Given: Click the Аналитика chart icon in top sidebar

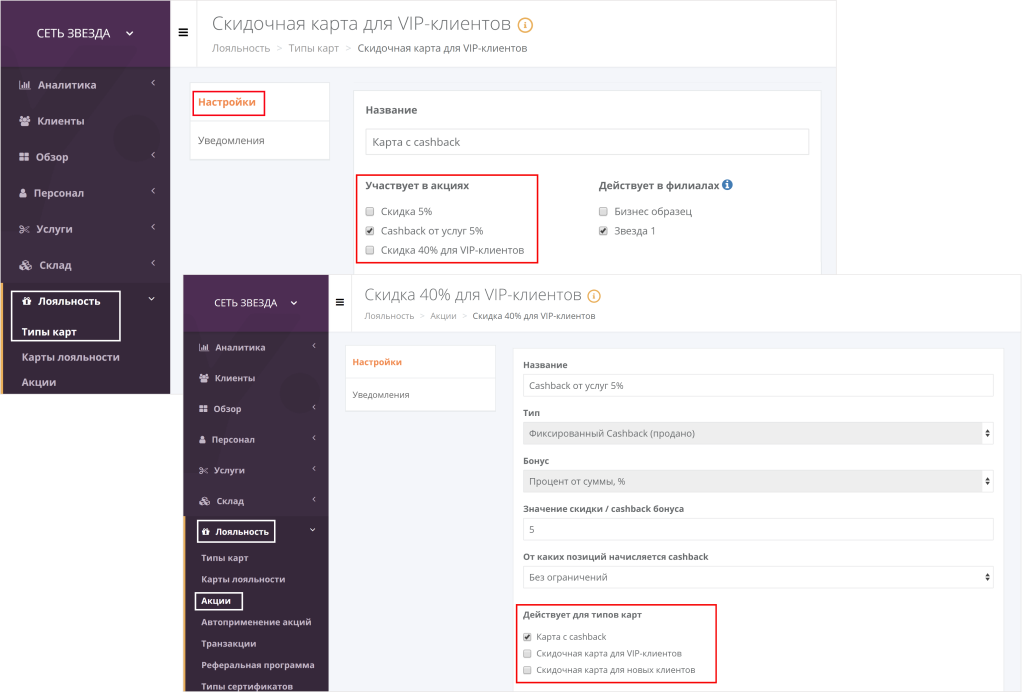Looking at the screenshot, I should pyautogui.click(x=25, y=85).
